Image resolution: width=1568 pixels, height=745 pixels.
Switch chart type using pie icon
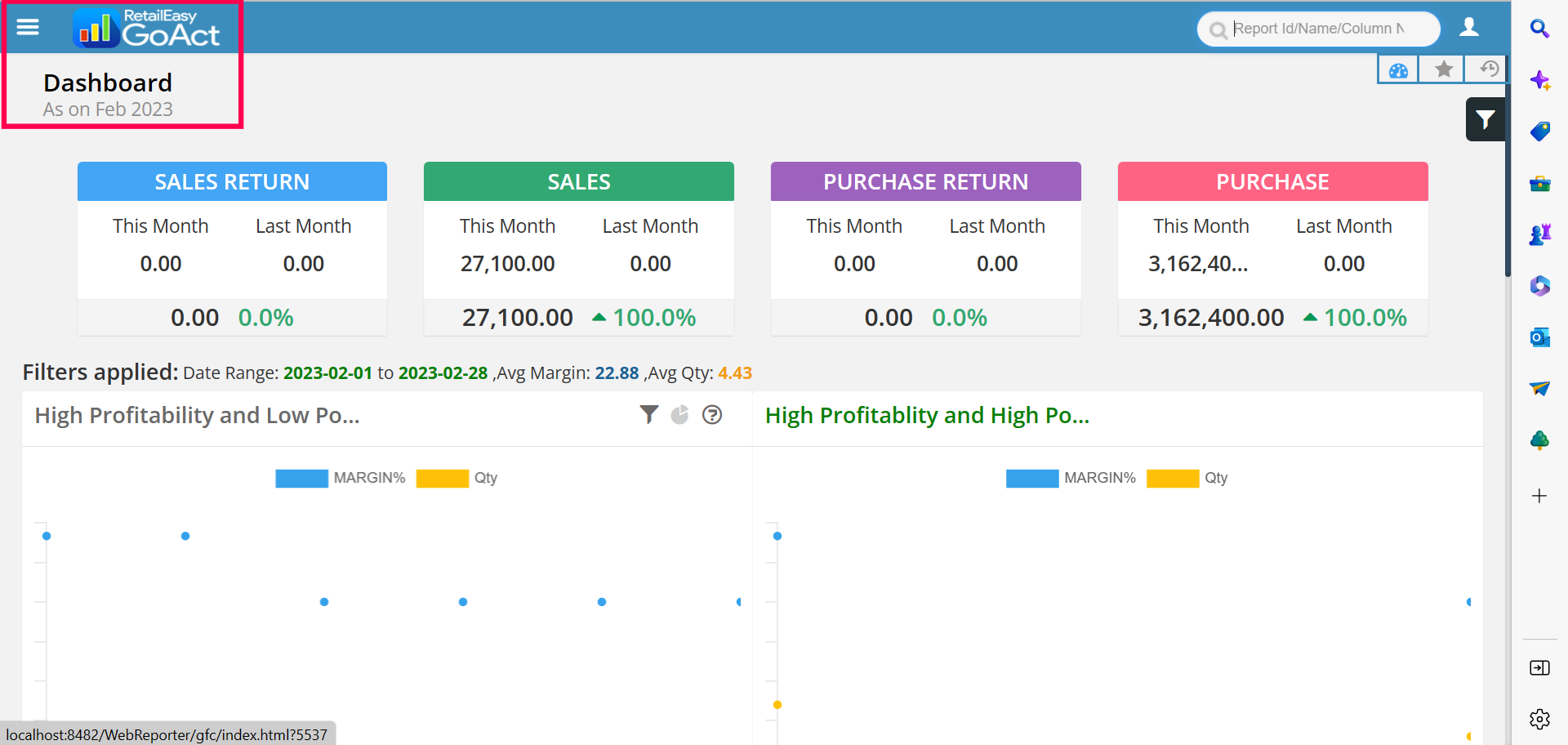point(679,415)
